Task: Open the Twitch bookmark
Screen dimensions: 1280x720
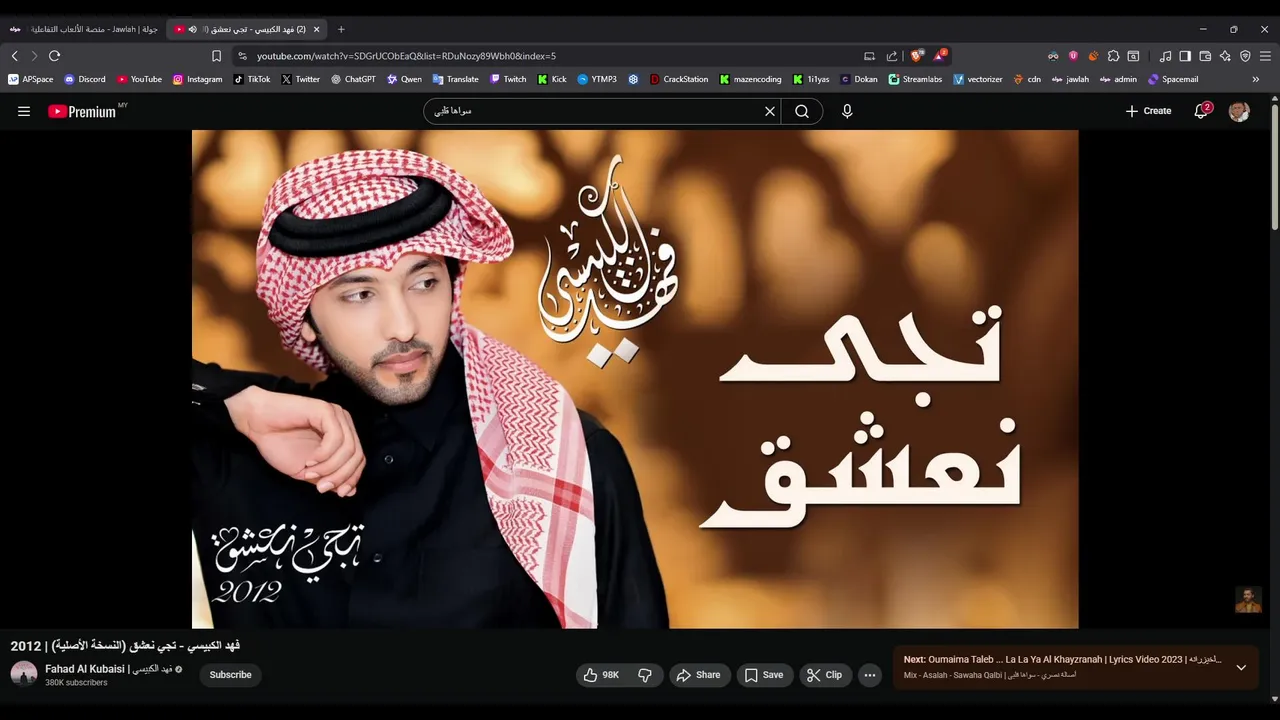Action: (508, 79)
